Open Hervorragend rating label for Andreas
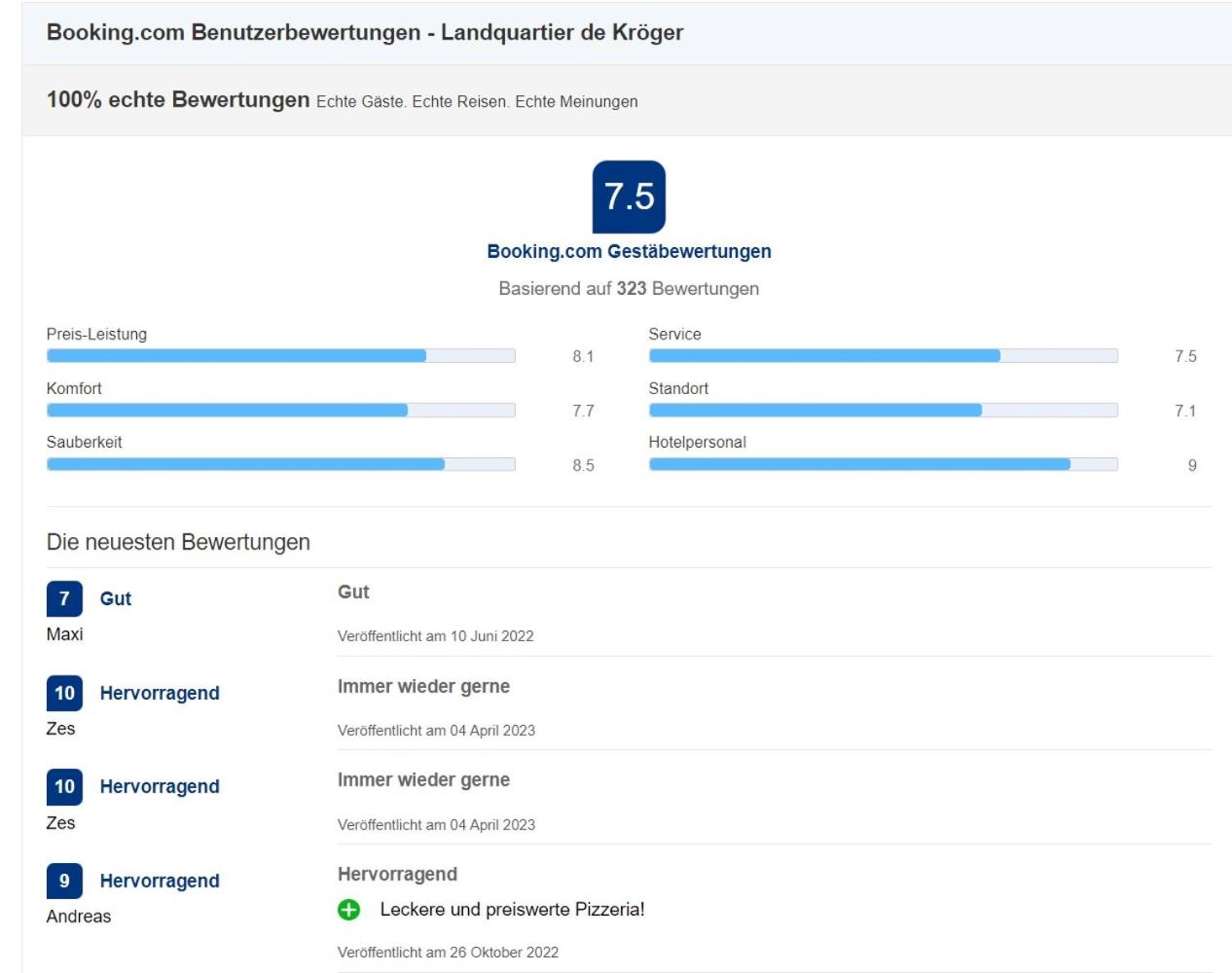 [x=160, y=881]
